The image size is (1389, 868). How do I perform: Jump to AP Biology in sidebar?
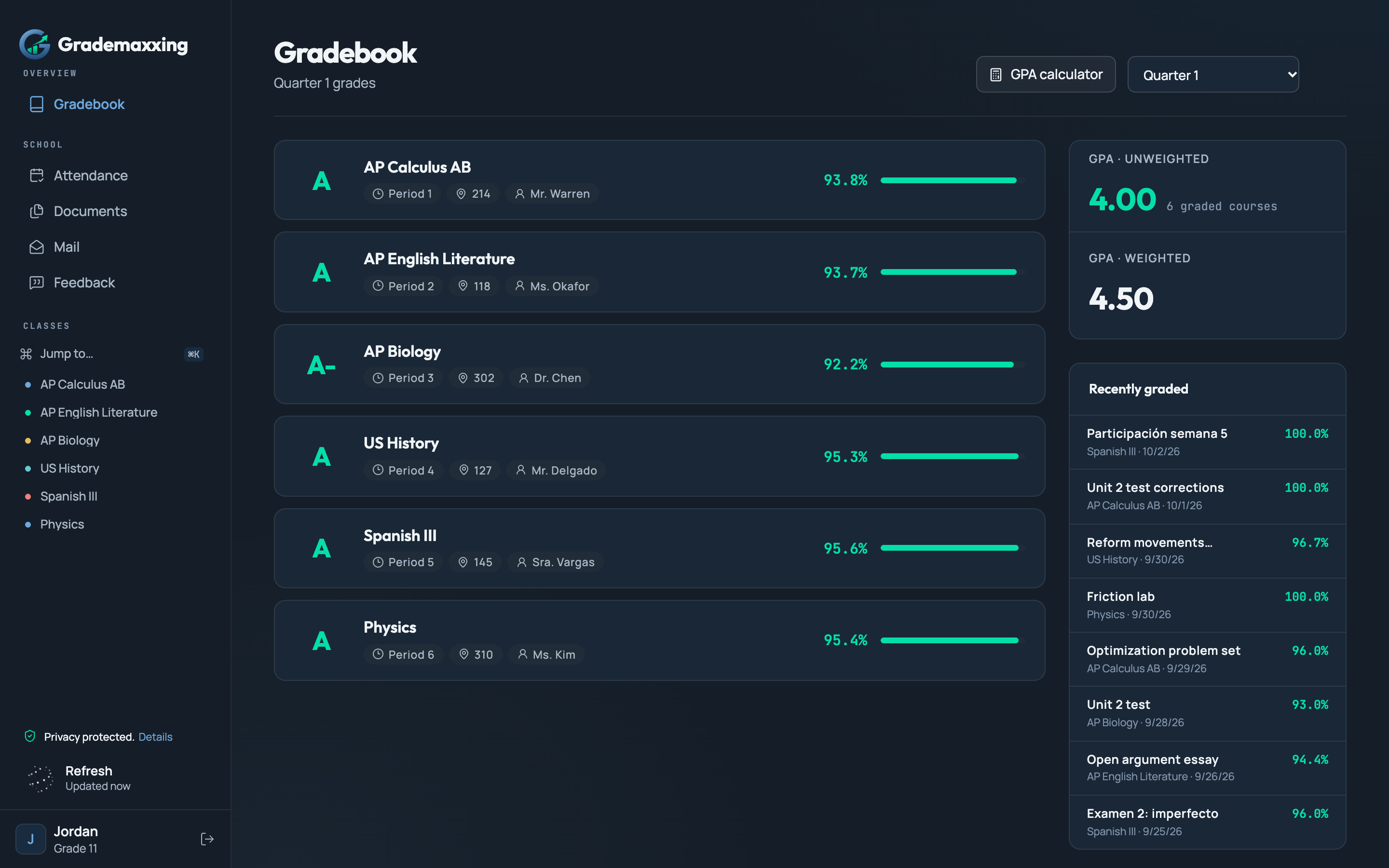70,440
